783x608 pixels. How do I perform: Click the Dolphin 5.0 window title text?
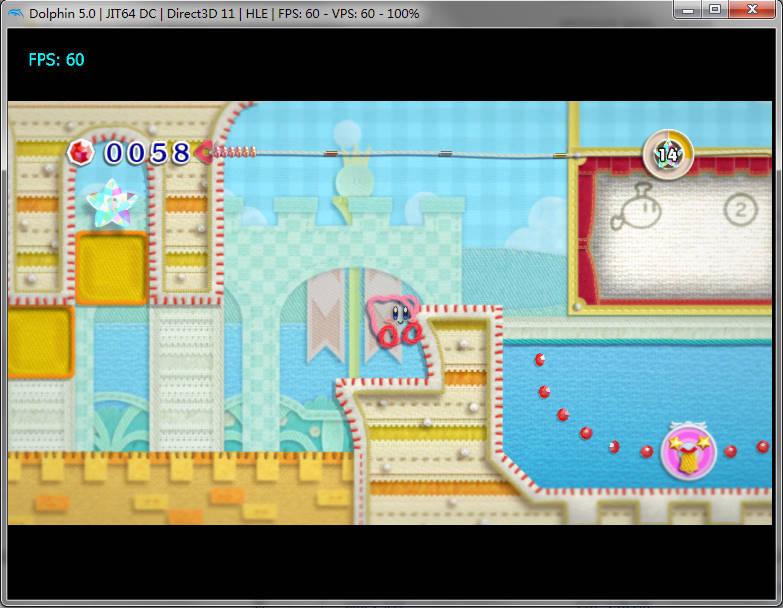(224, 13)
